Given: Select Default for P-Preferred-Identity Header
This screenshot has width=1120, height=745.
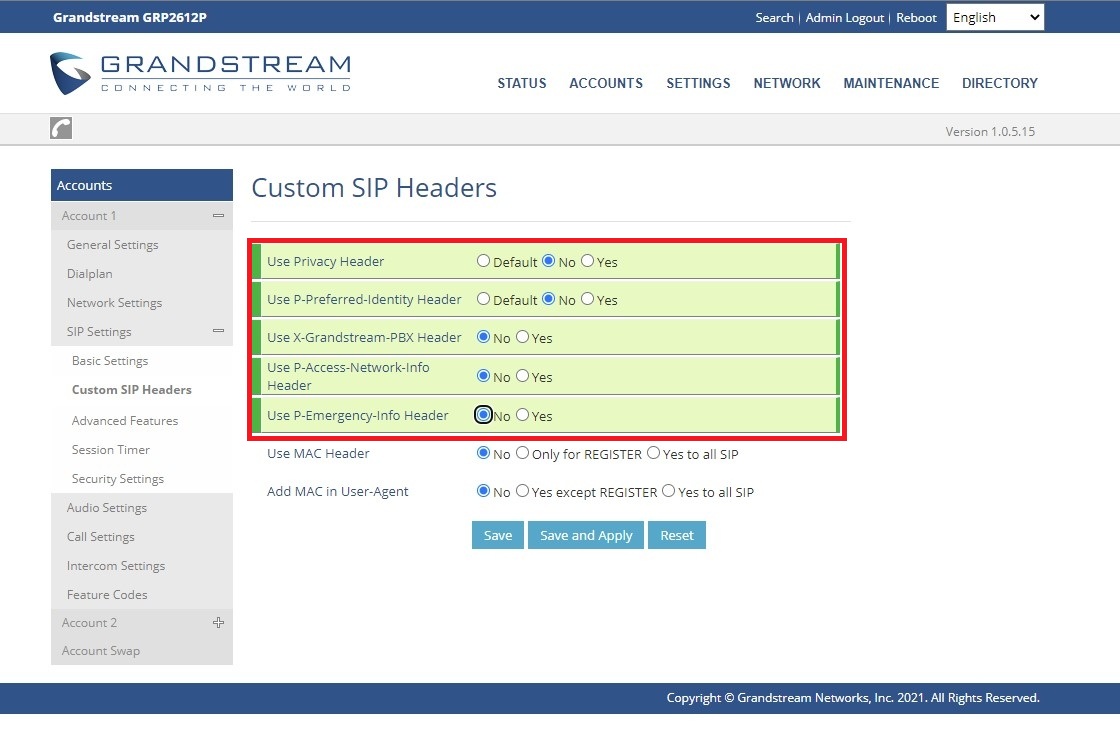Looking at the screenshot, I should pos(484,299).
